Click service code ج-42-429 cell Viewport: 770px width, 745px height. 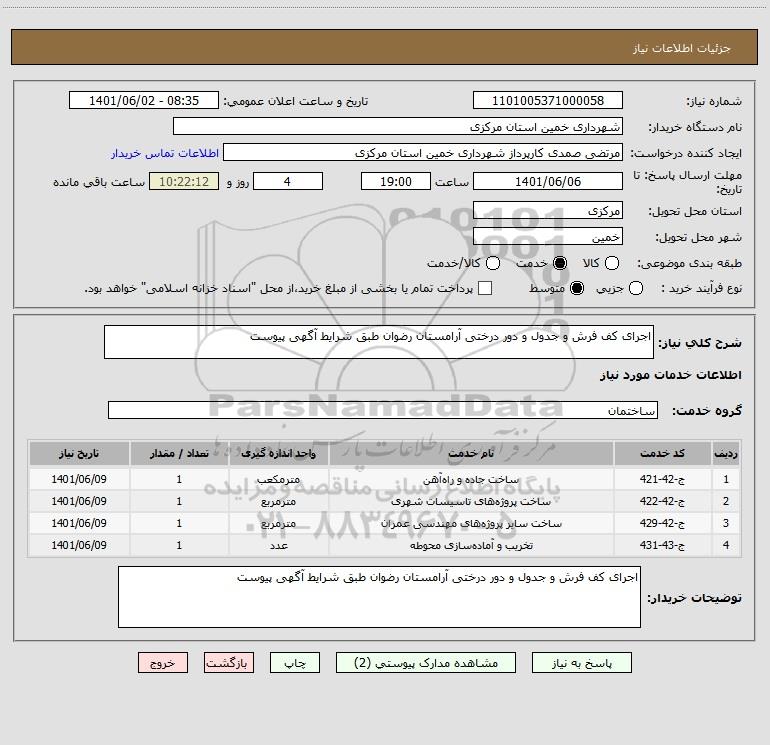coord(662,524)
